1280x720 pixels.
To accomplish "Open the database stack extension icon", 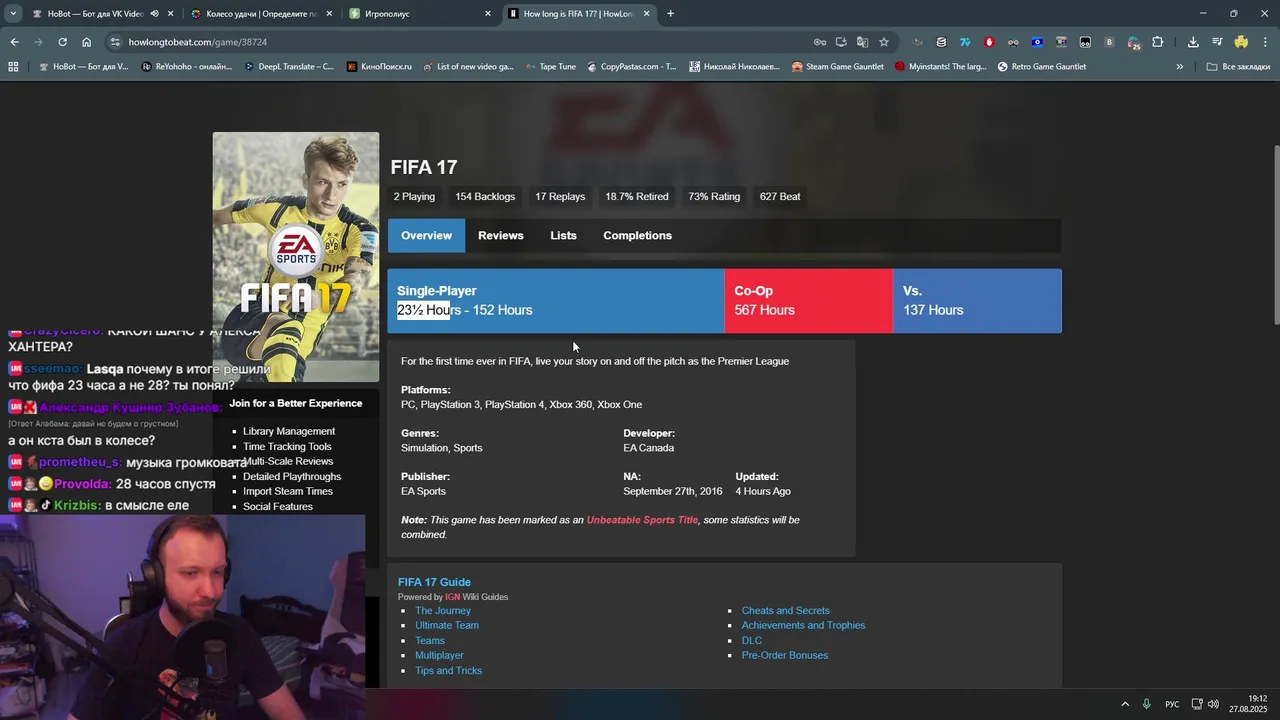I will point(941,42).
